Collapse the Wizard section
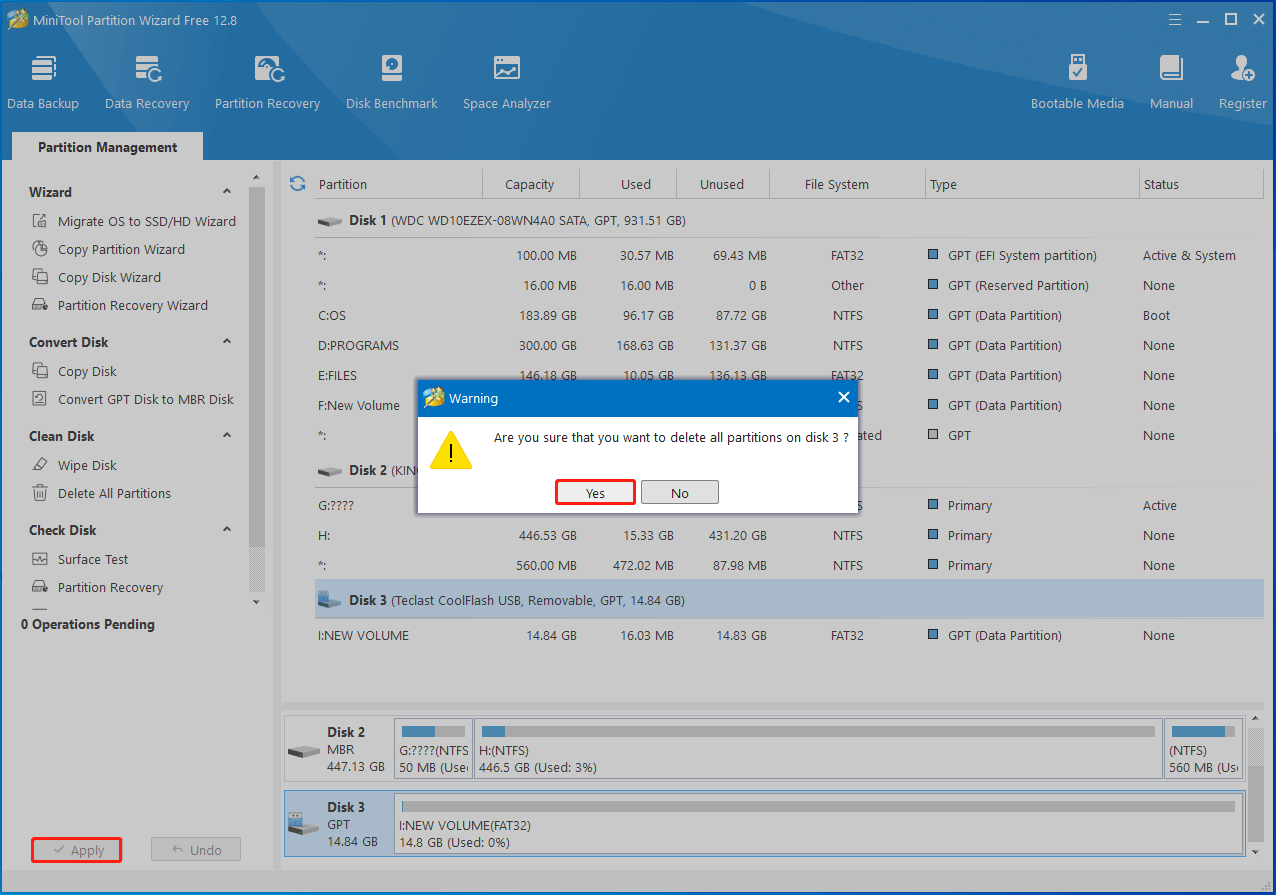 click(227, 192)
